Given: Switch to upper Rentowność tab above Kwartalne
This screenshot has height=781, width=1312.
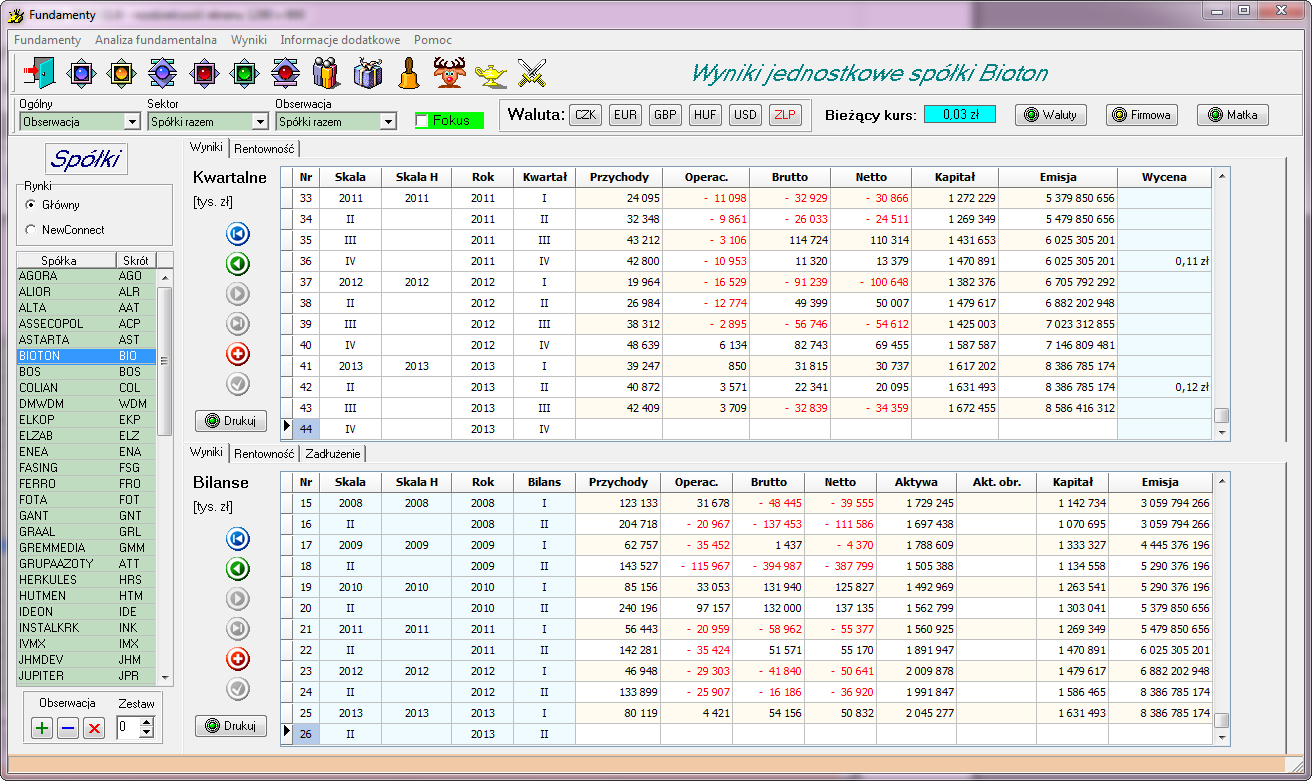Looking at the screenshot, I should [x=264, y=149].
